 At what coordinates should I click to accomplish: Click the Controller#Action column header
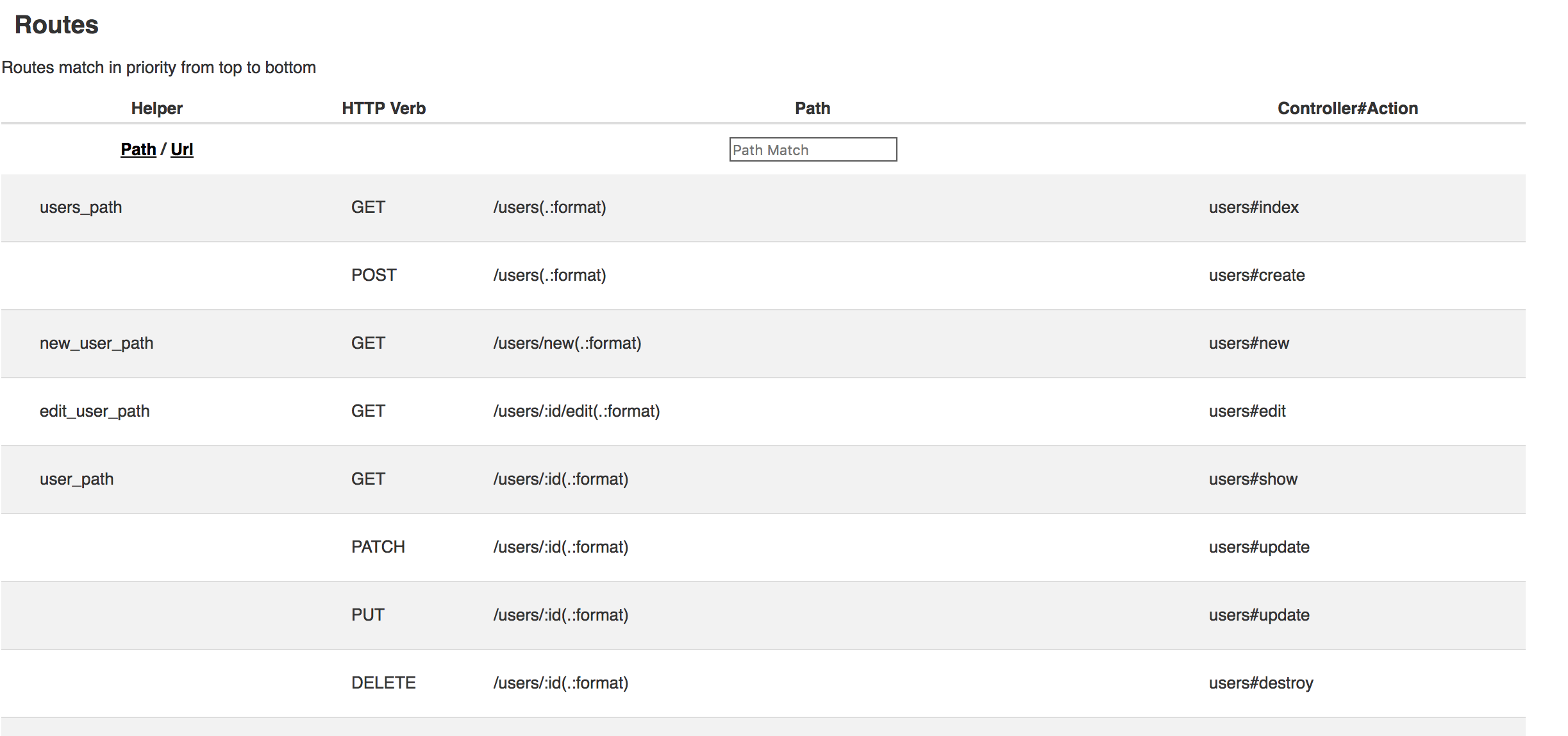click(x=1347, y=108)
